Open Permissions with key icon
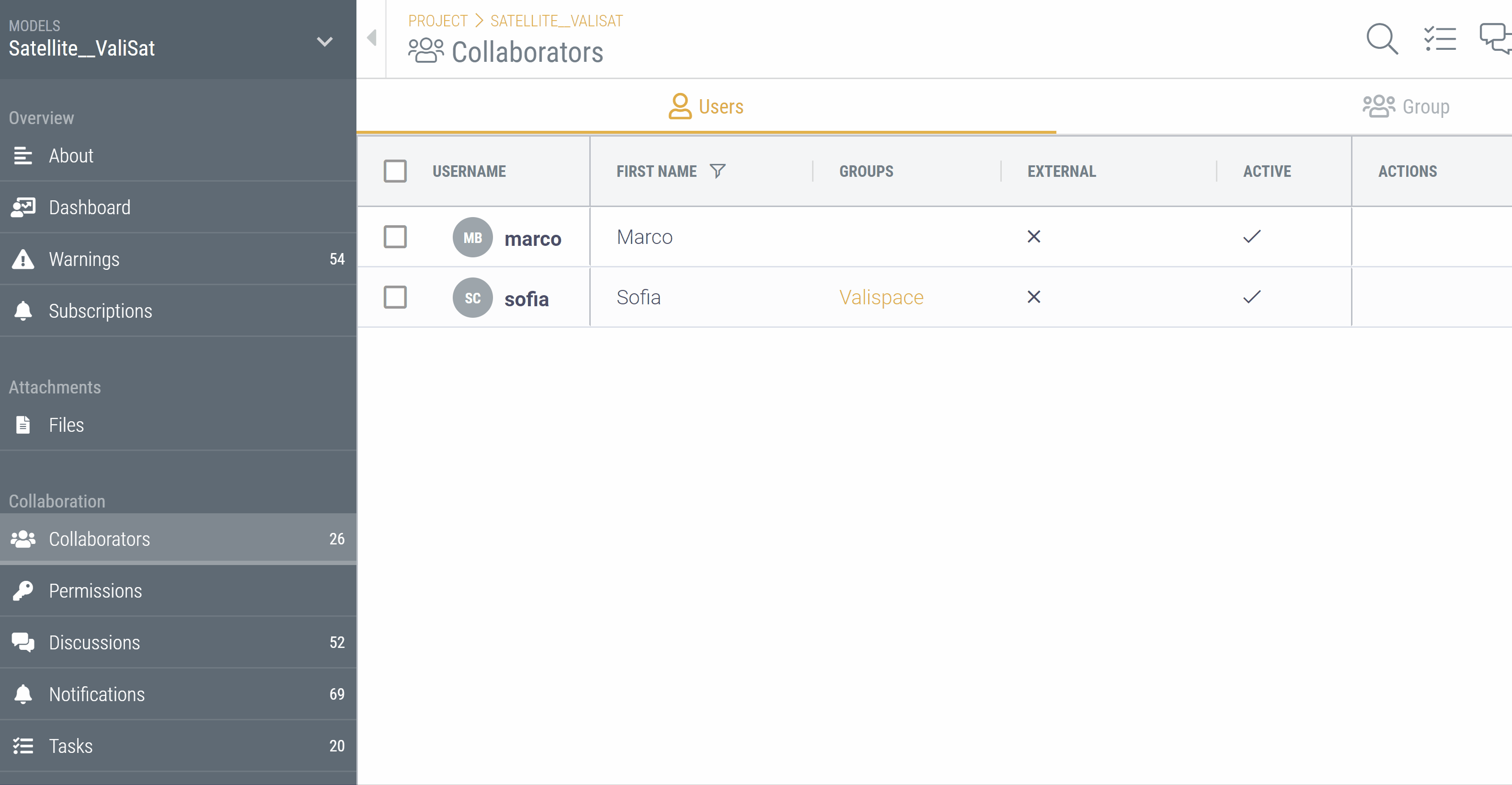Viewport: 1512px width, 785px height. 95,590
